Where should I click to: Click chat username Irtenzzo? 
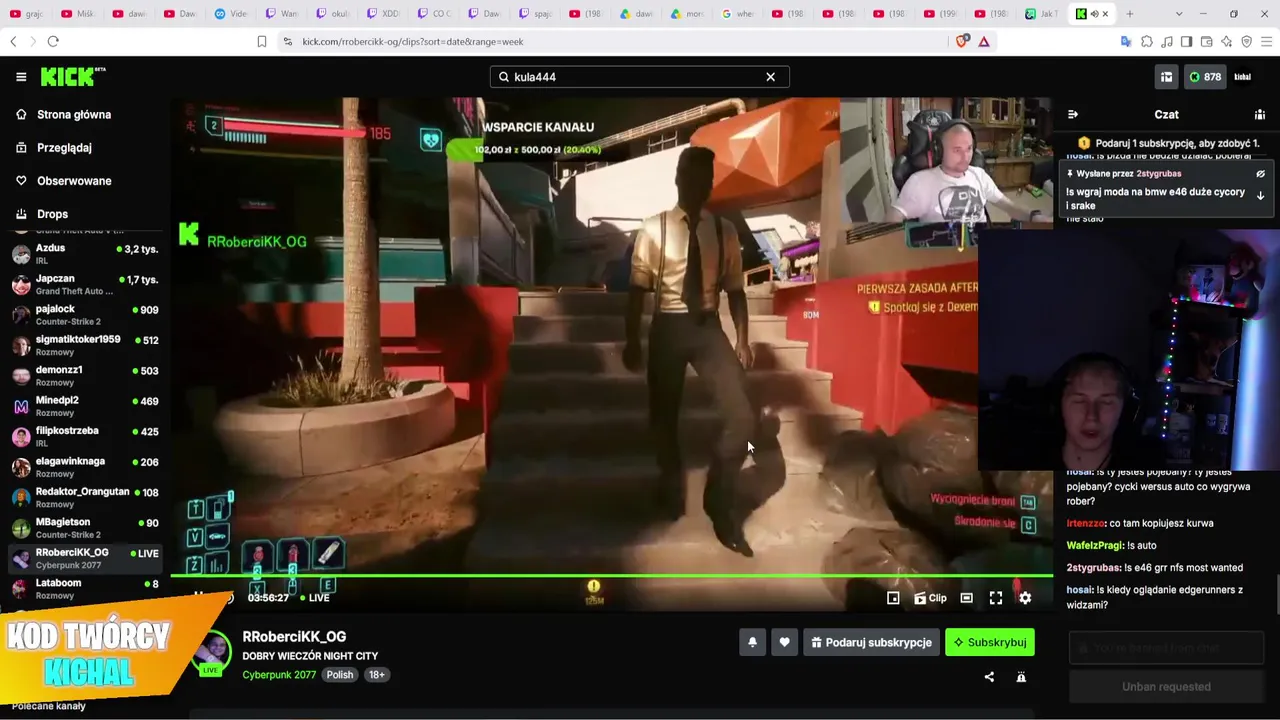pyautogui.click(x=1085, y=524)
